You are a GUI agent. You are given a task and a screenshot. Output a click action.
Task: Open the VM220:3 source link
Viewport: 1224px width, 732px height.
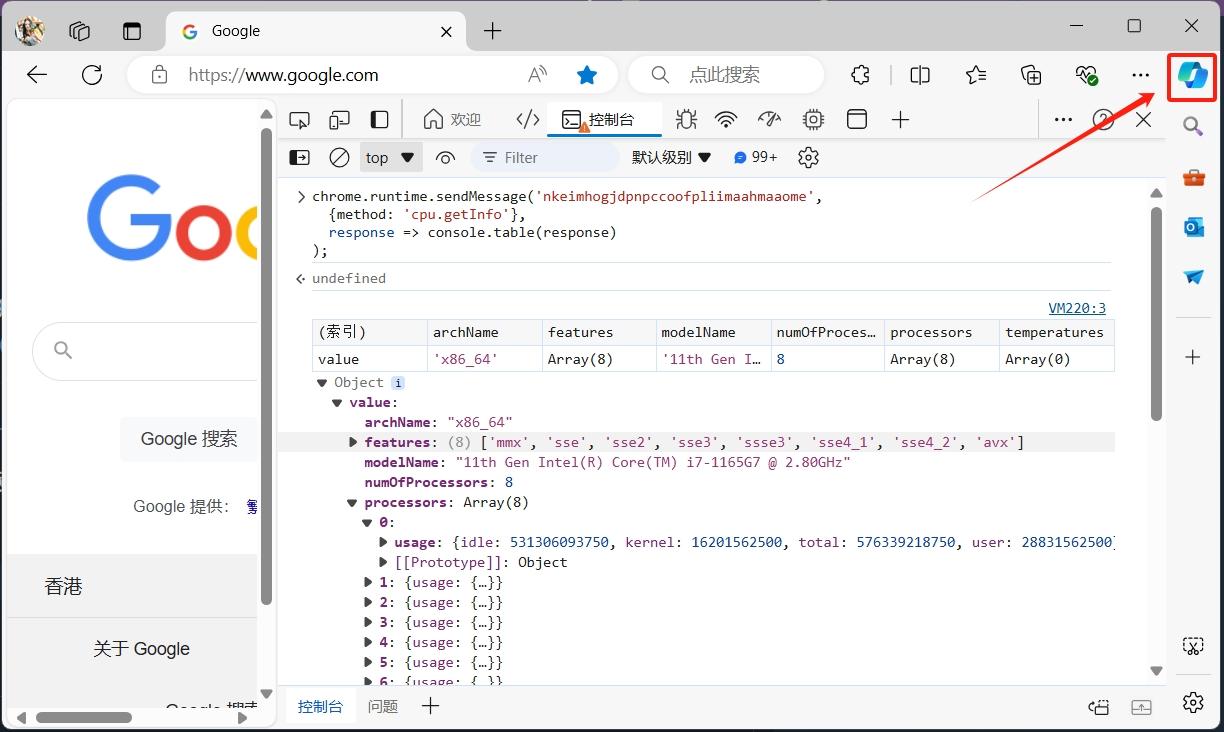(x=1076, y=308)
